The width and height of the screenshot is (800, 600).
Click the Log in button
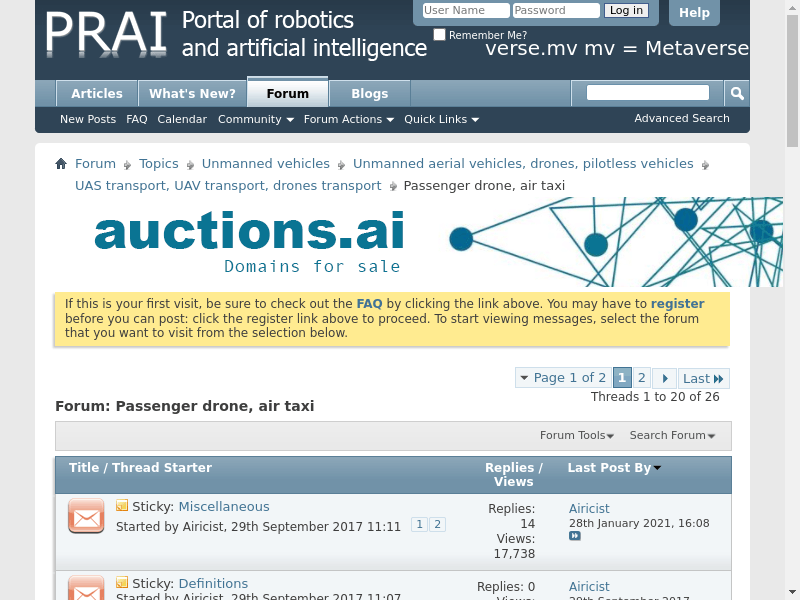626,10
